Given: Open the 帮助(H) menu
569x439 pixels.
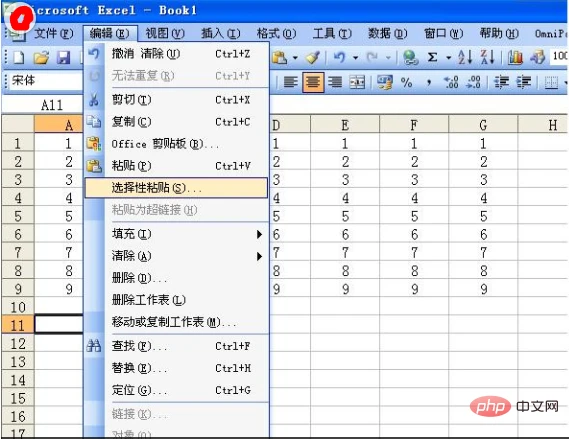Looking at the screenshot, I should 499,34.
